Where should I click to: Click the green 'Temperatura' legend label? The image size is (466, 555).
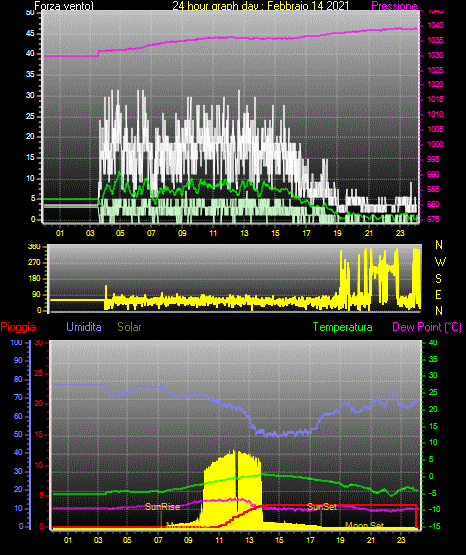tap(343, 327)
